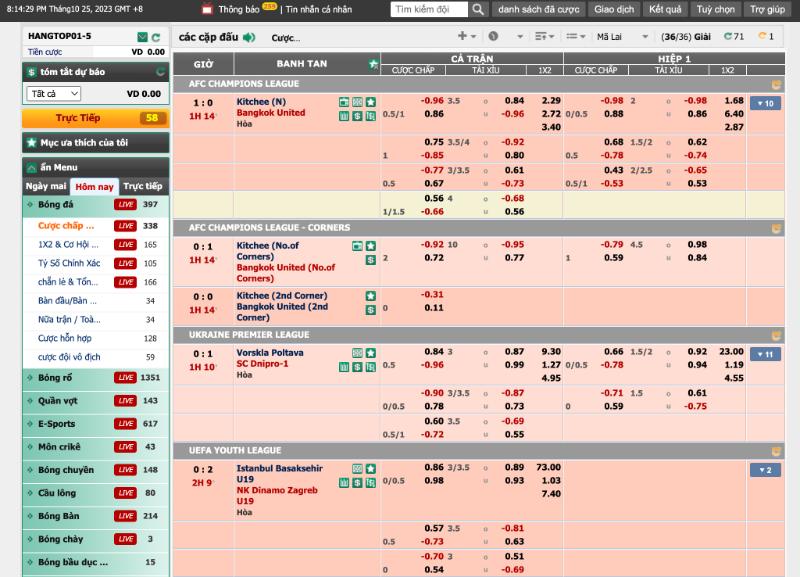Collapse the Ukraine Premier League section icon
800x577 pixels.
[776, 335]
